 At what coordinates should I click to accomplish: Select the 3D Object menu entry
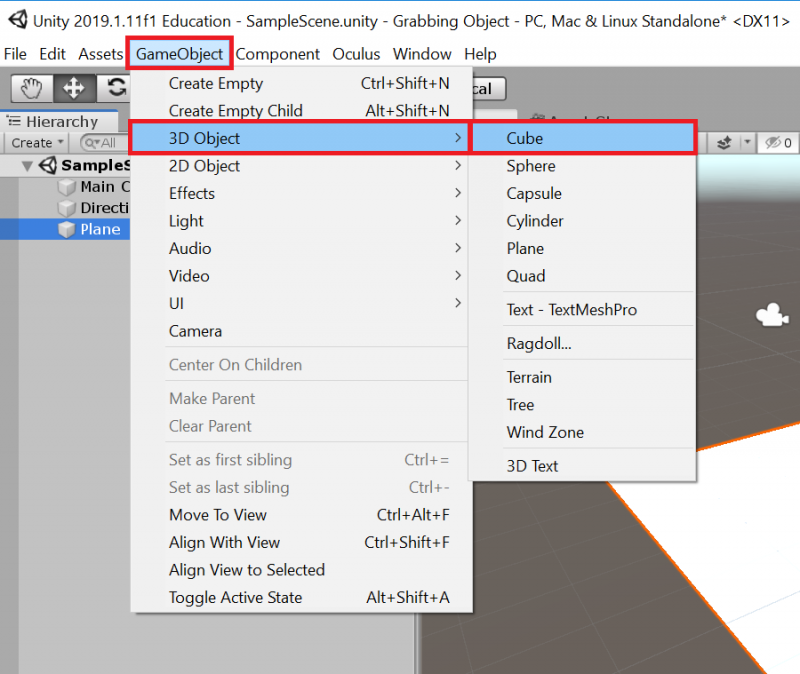click(299, 138)
